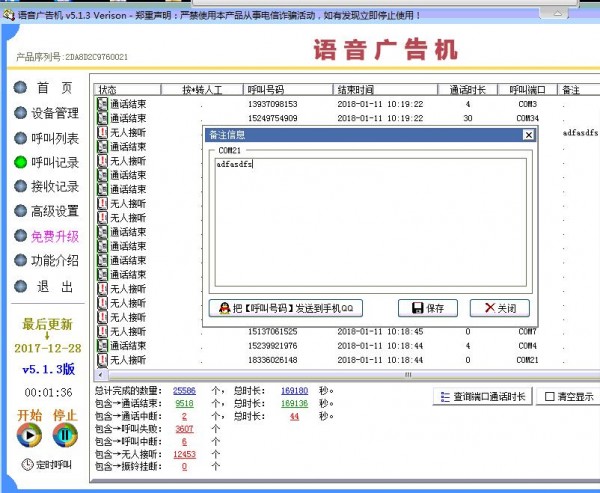The width and height of the screenshot is (600, 493).
Task: Enable the 清空显示 checkbox
Action: (x=549, y=397)
